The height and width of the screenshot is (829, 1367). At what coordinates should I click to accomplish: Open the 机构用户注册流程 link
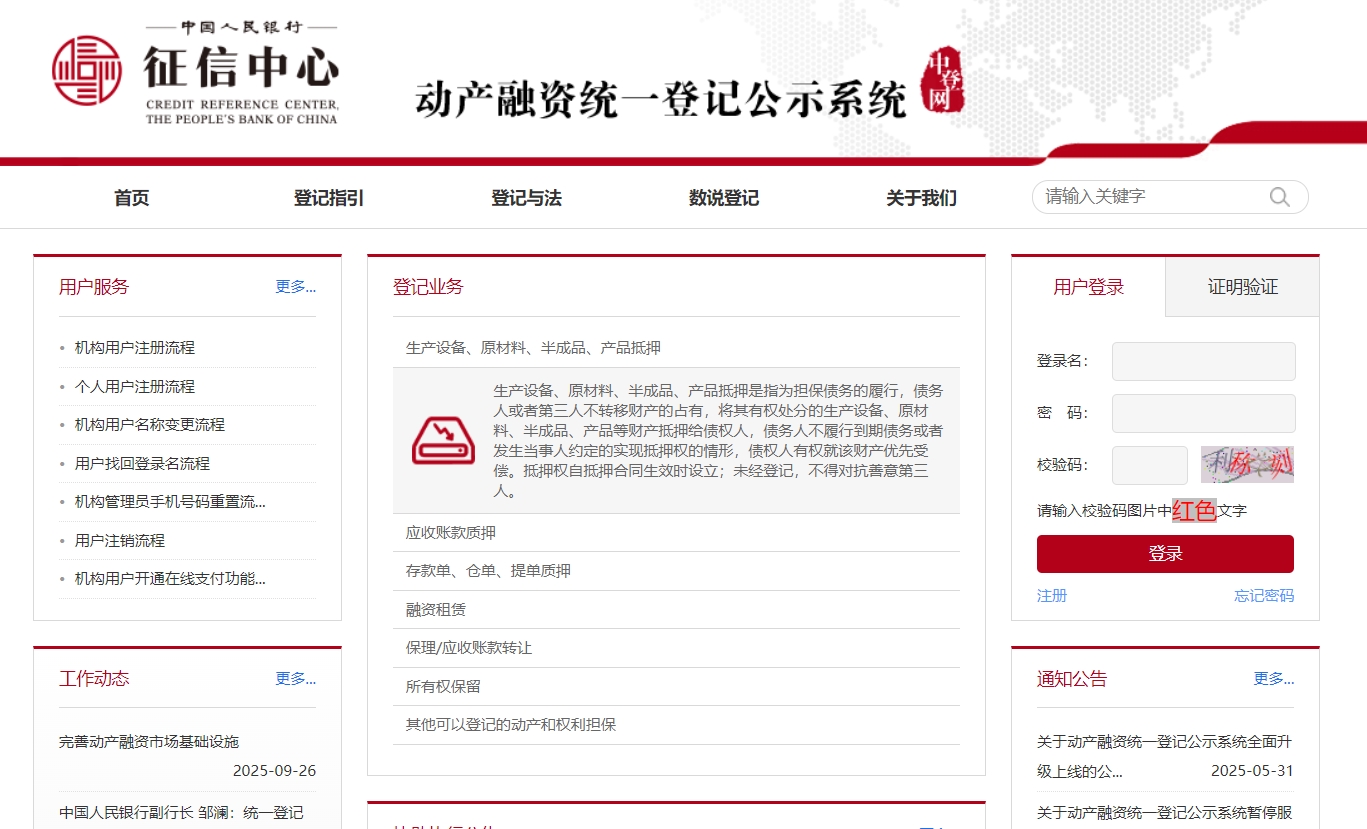click(135, 348)
